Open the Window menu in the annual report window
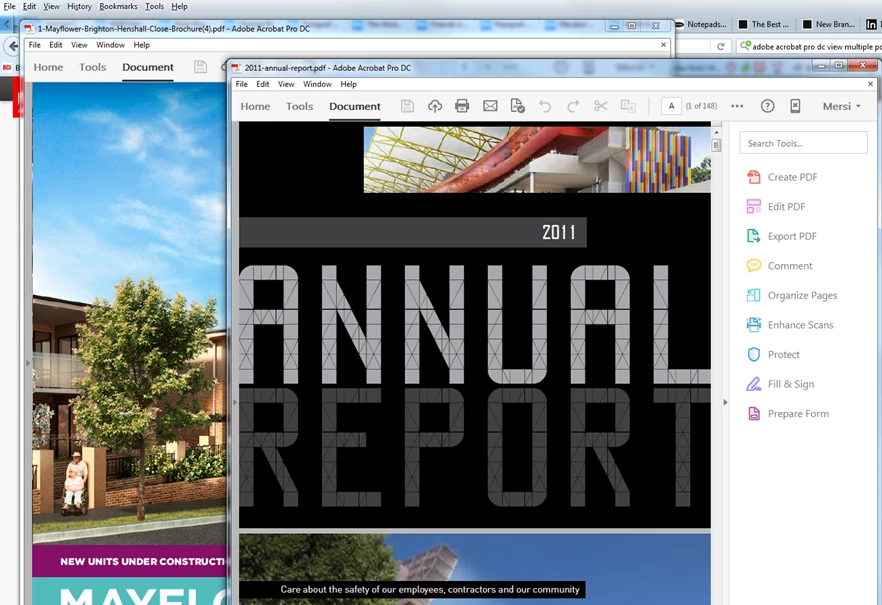This screenshot has height=605, width=882. [317, 84]
